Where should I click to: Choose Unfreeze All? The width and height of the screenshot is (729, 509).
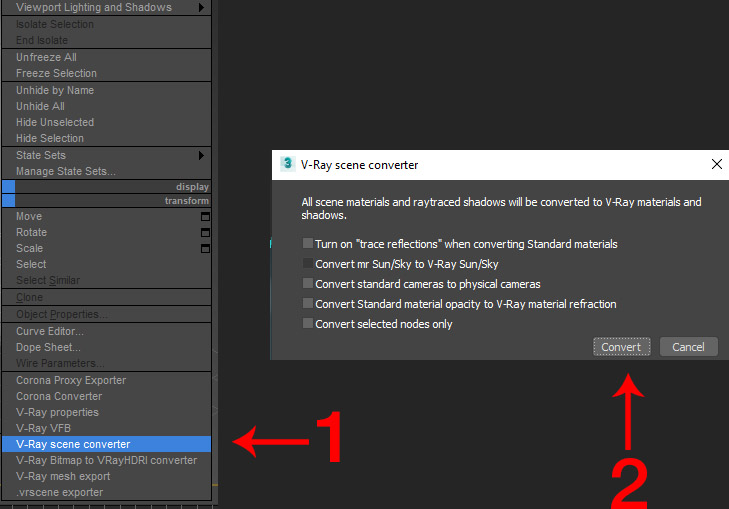pos(106,57)
